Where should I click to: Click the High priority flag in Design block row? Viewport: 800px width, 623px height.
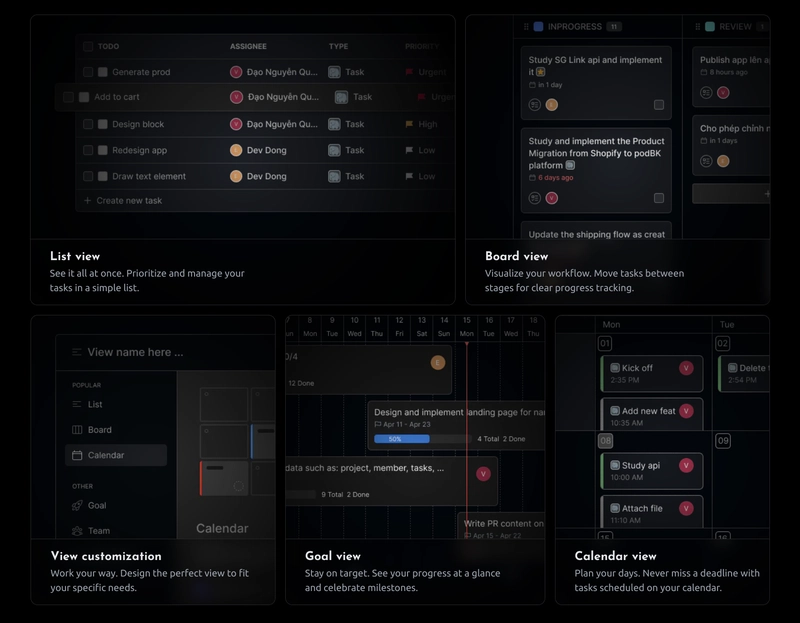[409, 124]
